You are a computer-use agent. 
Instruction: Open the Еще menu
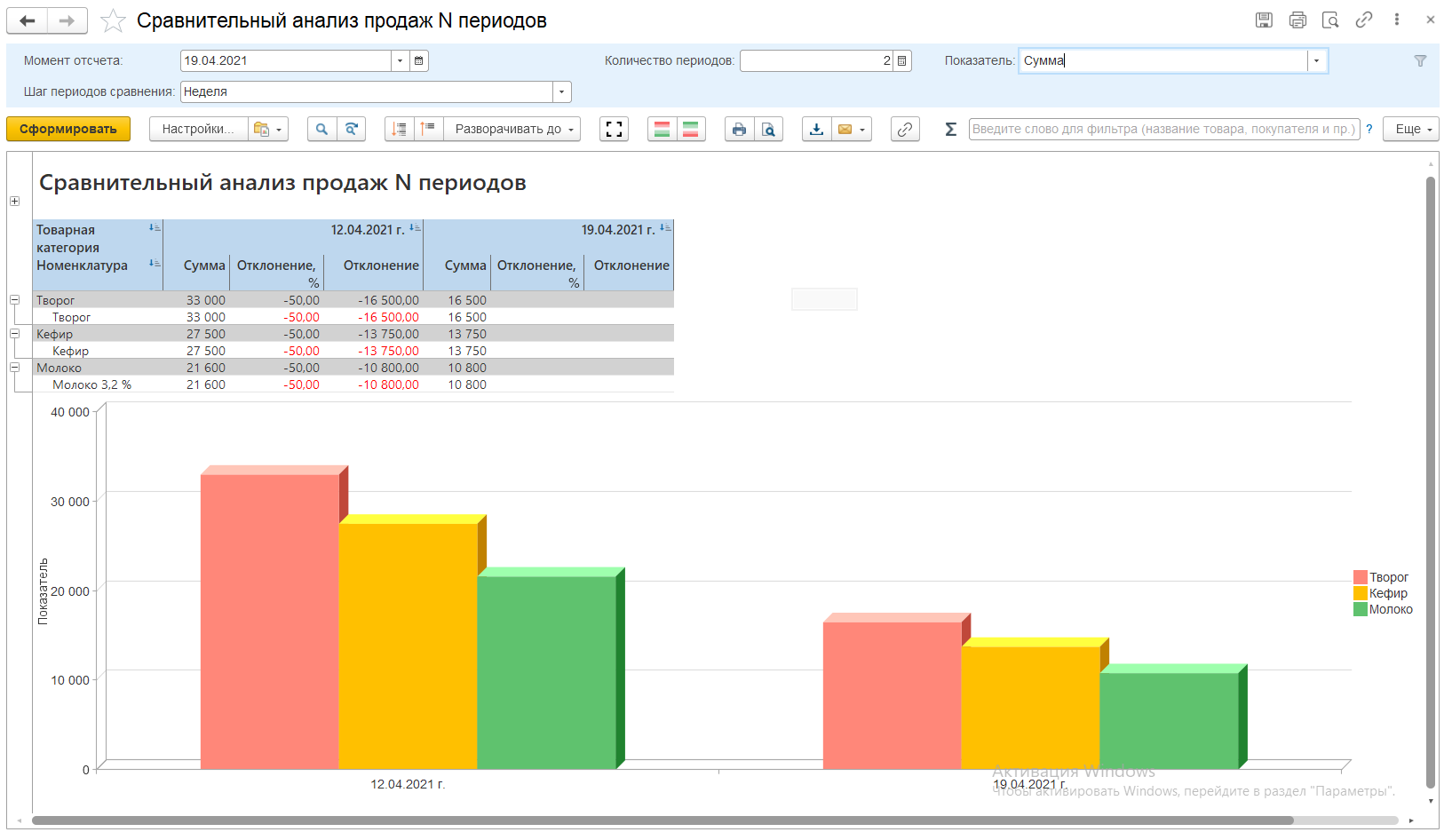coord(1410,130)
